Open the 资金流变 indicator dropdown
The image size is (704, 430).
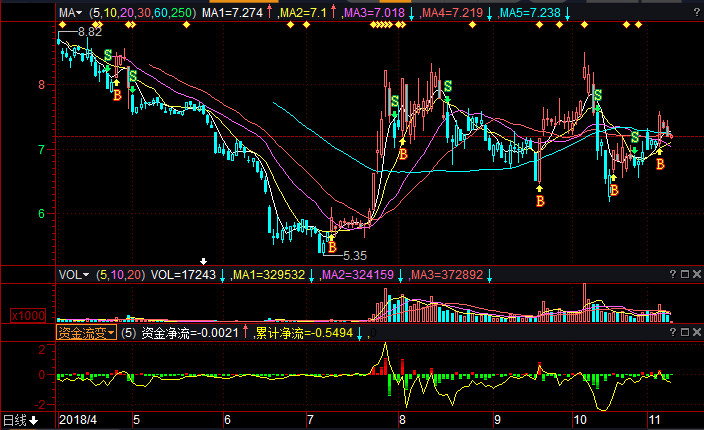(x=86, y=332)
